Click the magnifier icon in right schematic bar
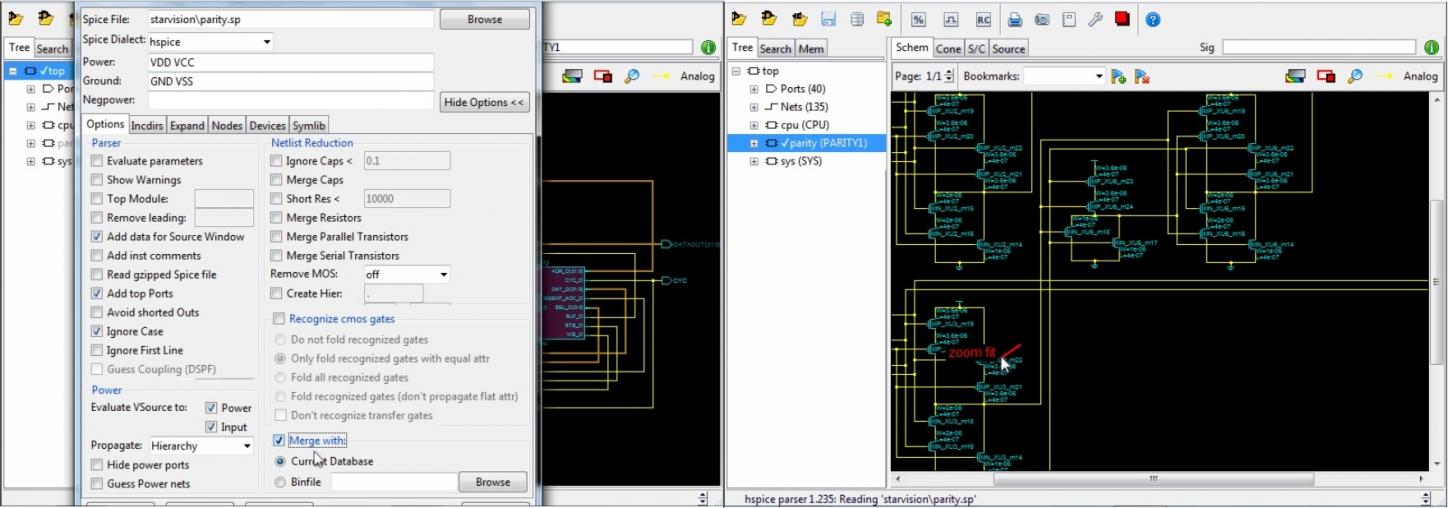 [x=1355, y=76]
